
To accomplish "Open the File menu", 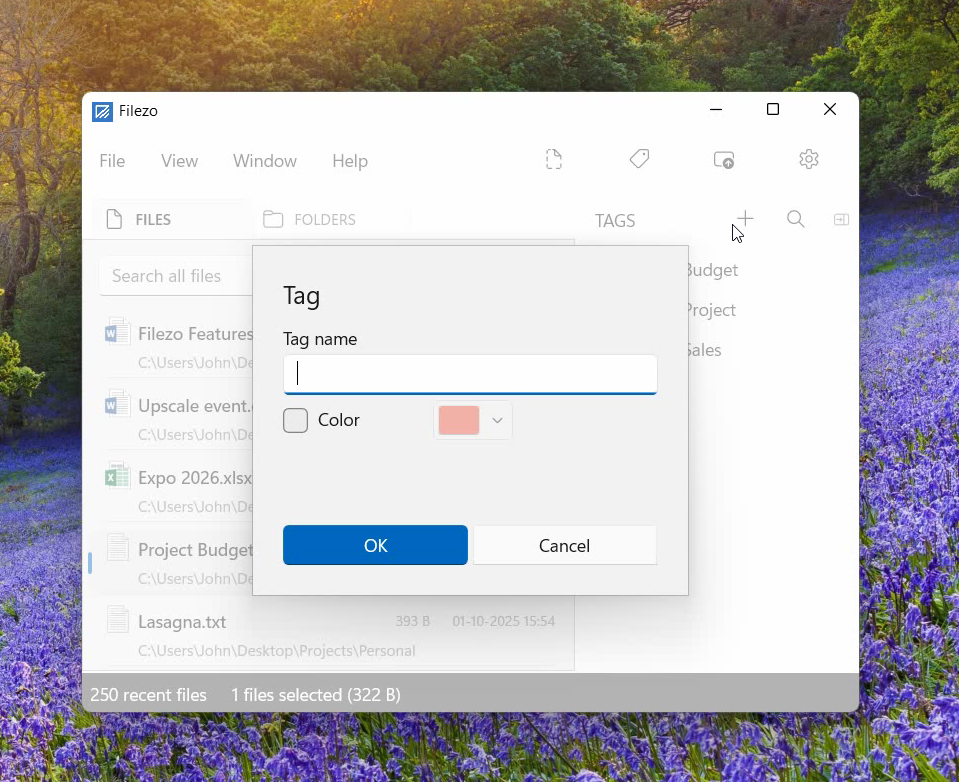I will (x=112, y=161).
